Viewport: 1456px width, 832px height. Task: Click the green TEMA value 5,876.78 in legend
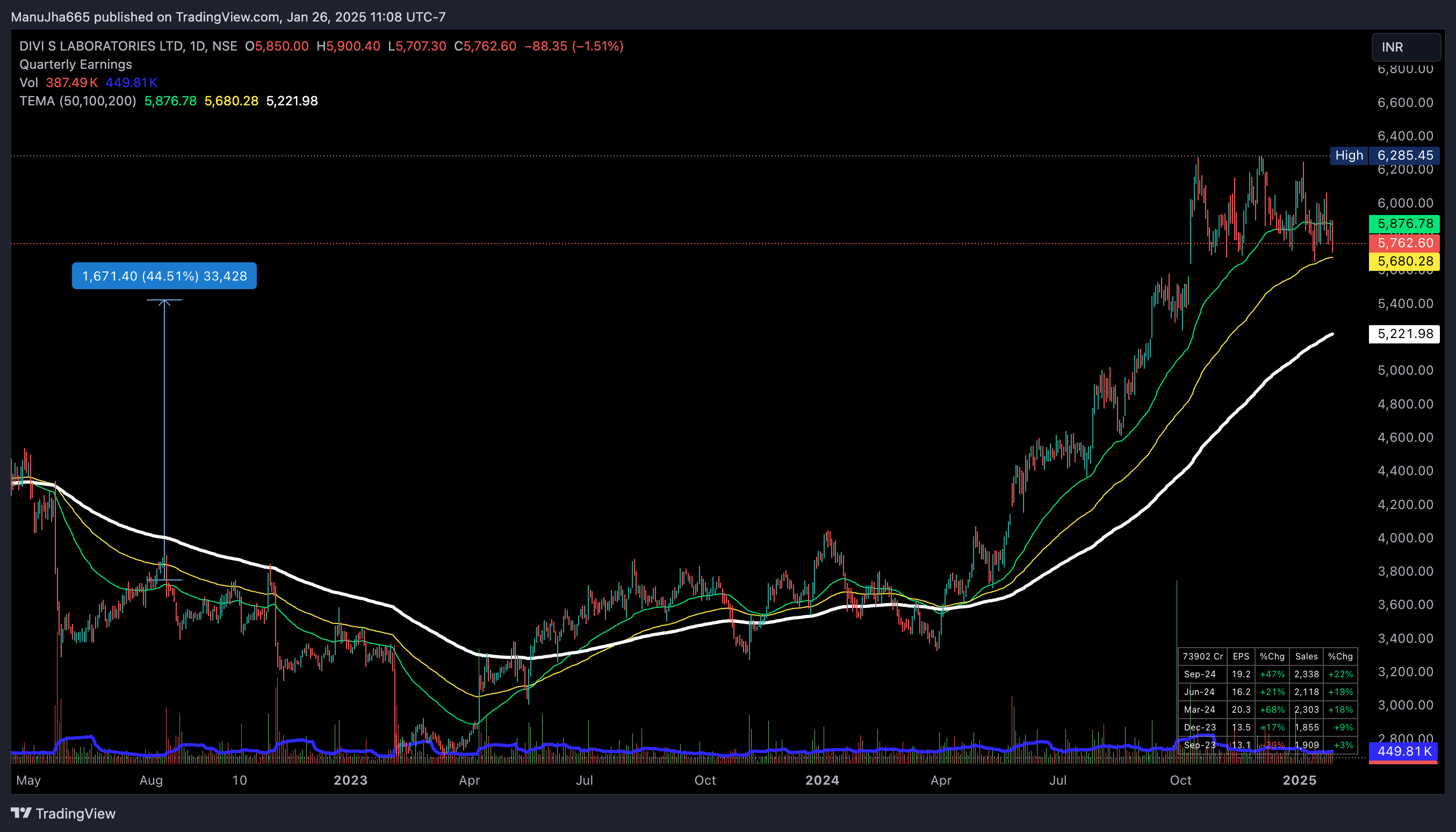pyautogui.click(x=170, y=101)
